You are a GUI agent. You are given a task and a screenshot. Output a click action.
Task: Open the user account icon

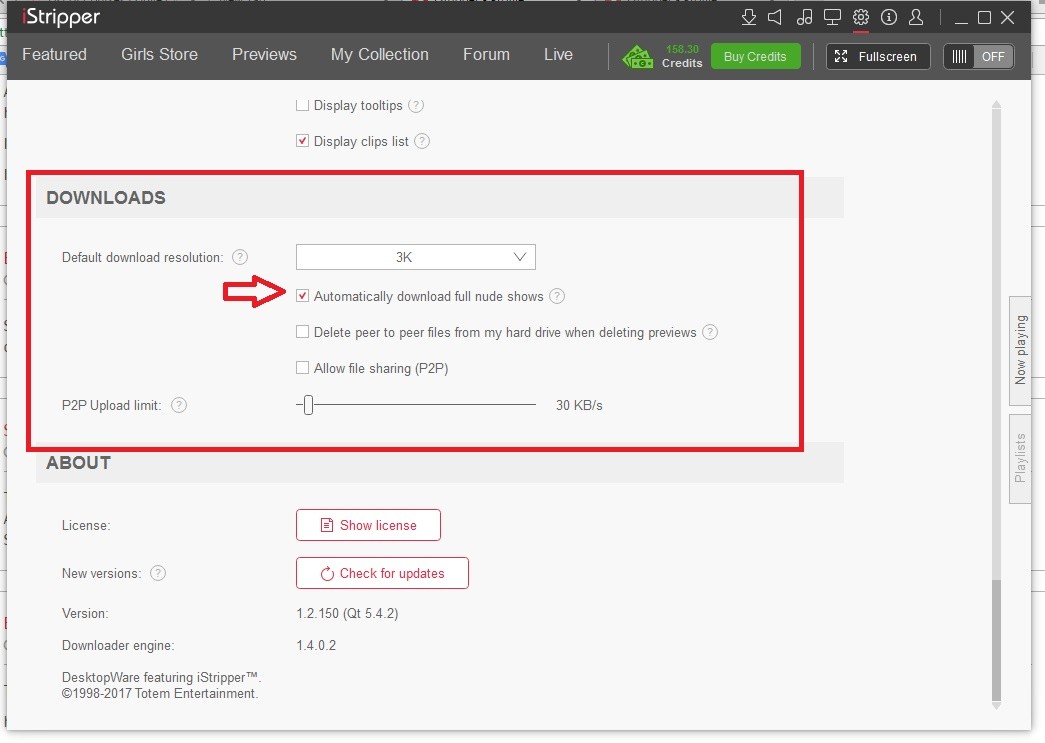point(916,17)
